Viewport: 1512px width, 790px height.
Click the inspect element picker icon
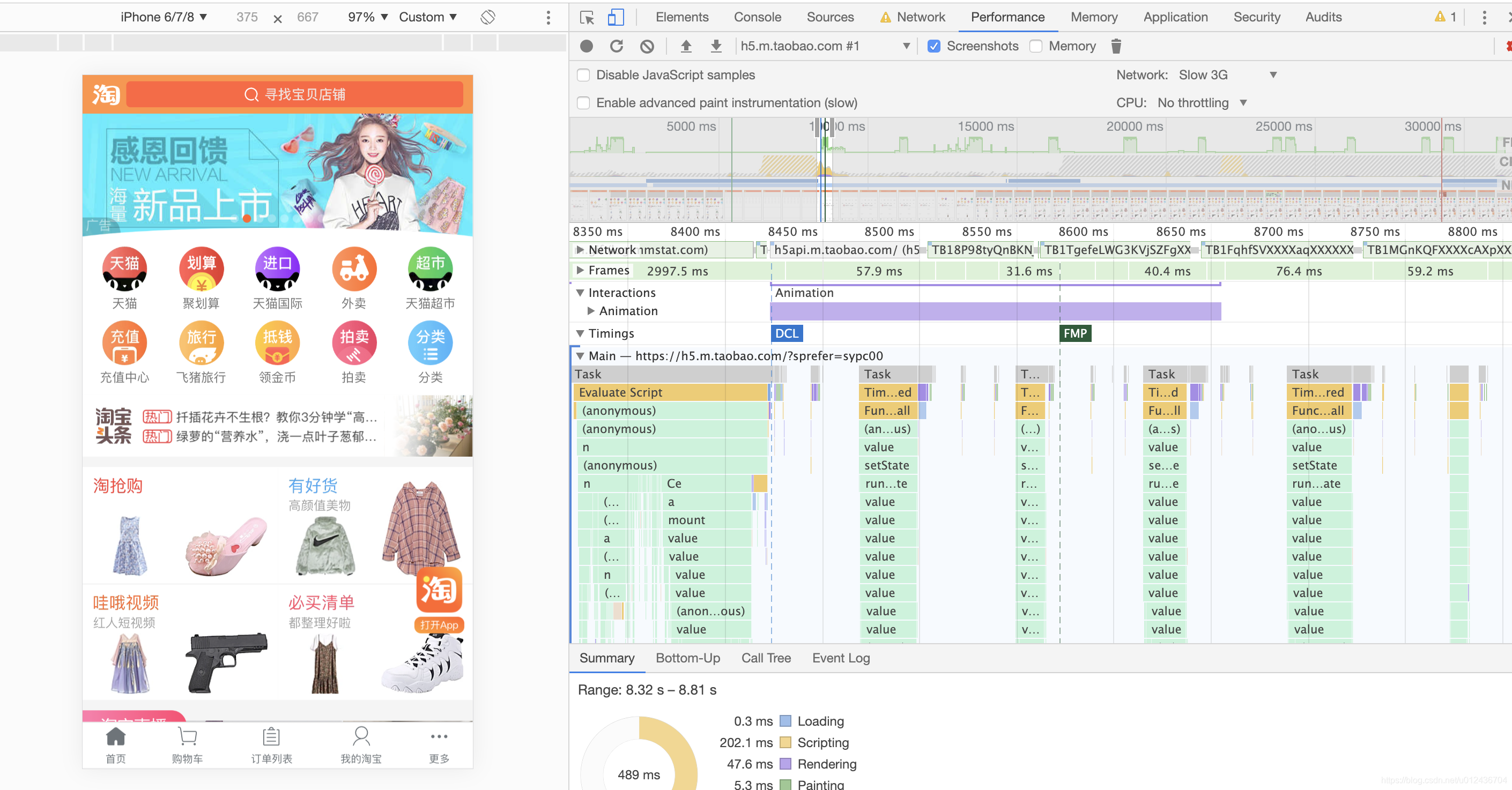(587, 18)
